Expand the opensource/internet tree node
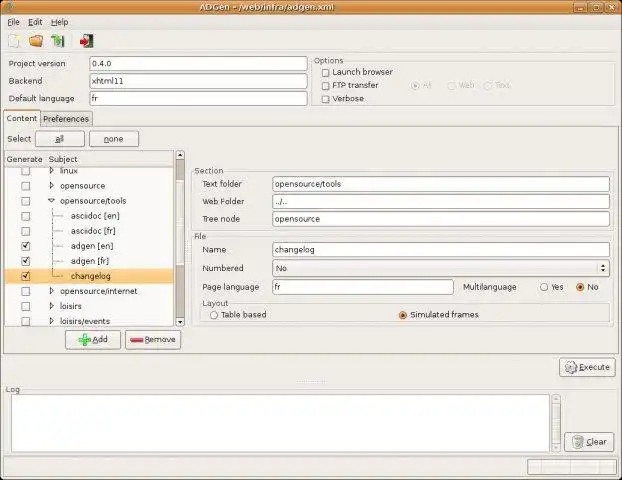This screenshot has width=622, height=480. coord(51,291)
